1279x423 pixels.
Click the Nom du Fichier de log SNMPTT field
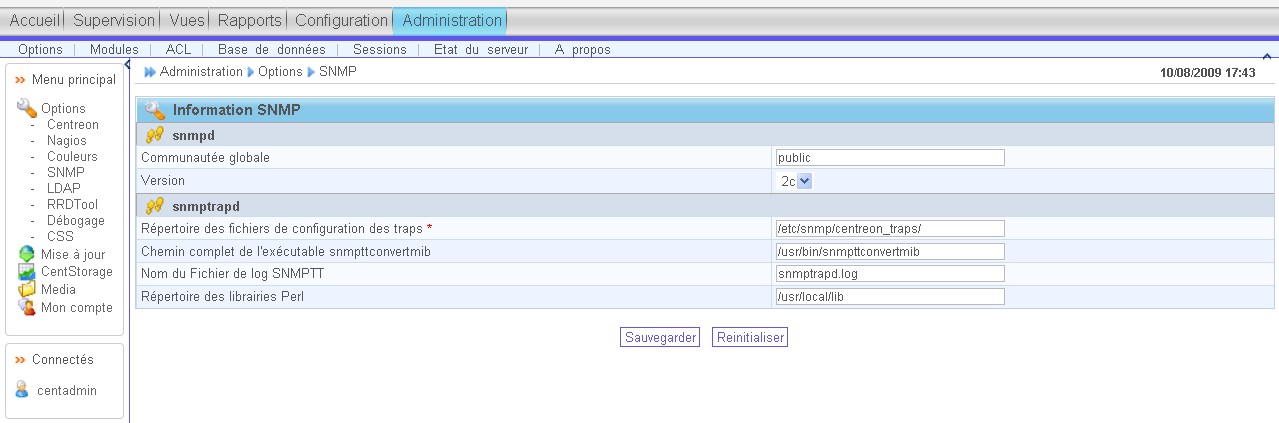tap(889, 274)
